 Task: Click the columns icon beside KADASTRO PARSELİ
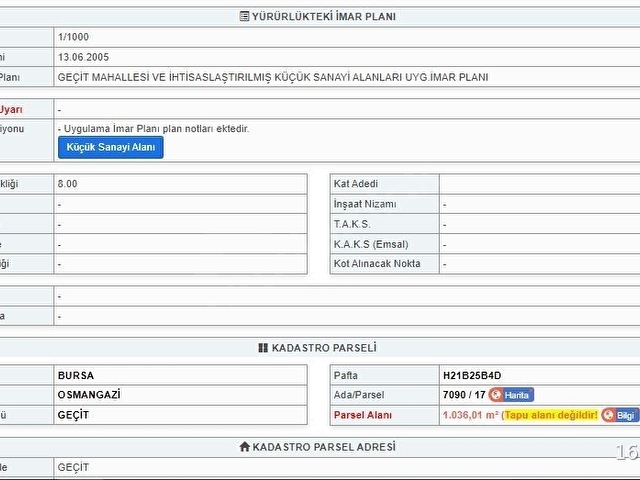263,348
